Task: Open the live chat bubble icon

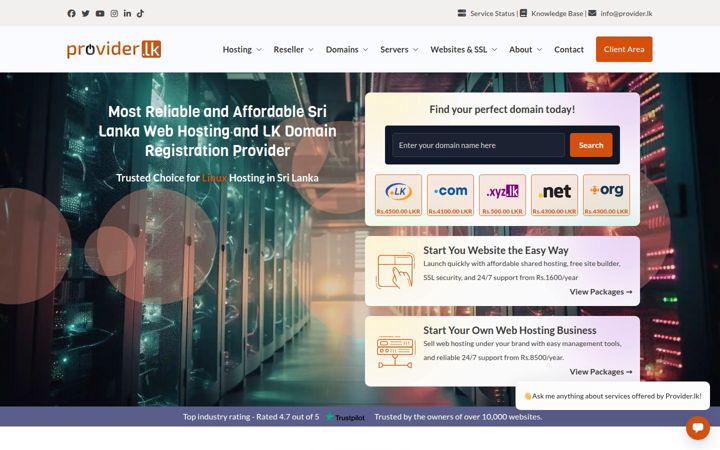Action: 698,428
